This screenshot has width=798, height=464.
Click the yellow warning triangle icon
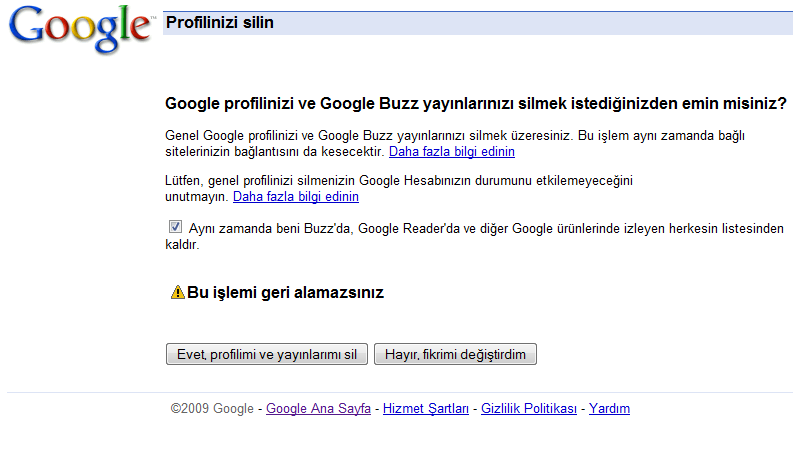[x=178, y=293]
